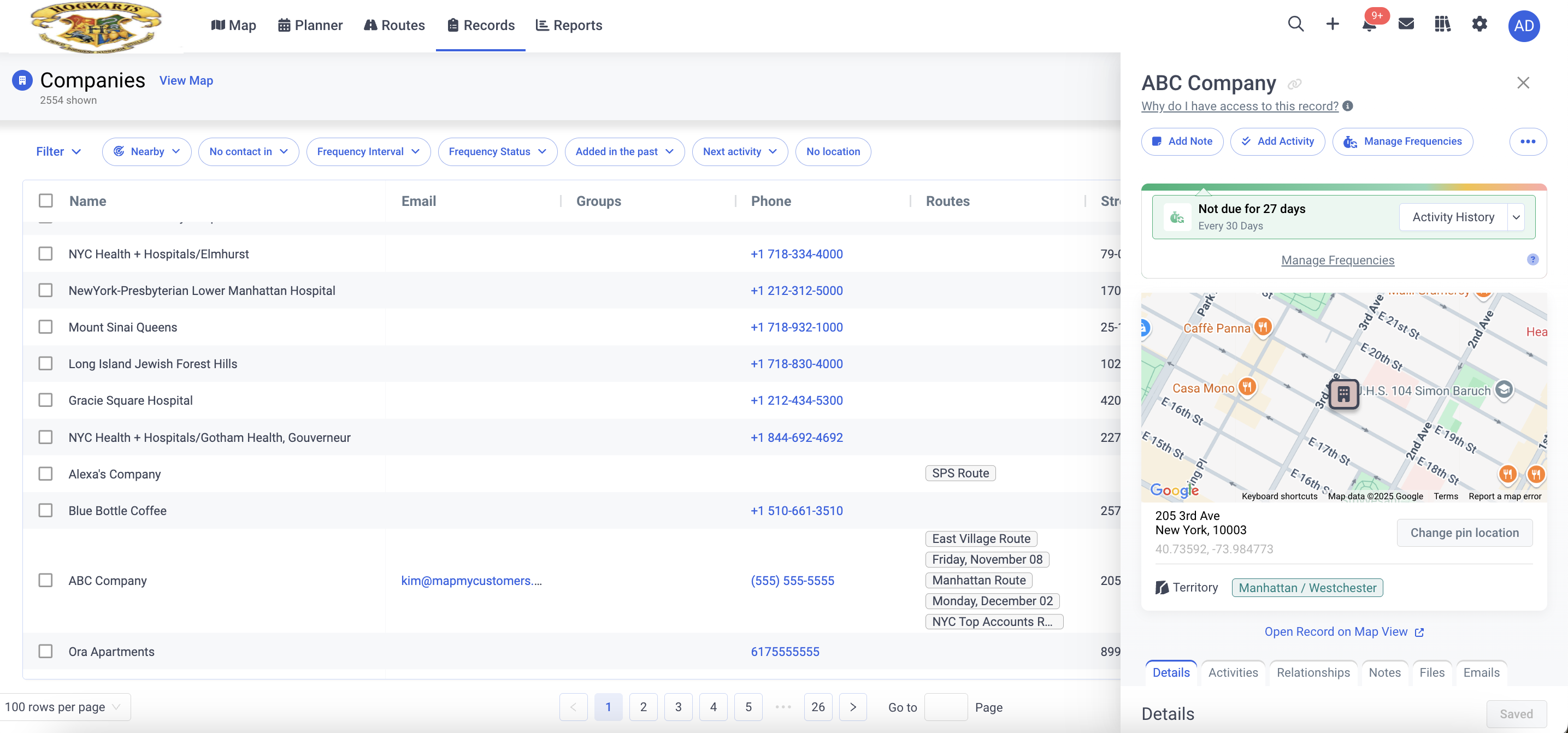This screenshot has height=733, width=1568.
Task: Expand the Activity History dropdown arrow
Action: point(1516,217)
